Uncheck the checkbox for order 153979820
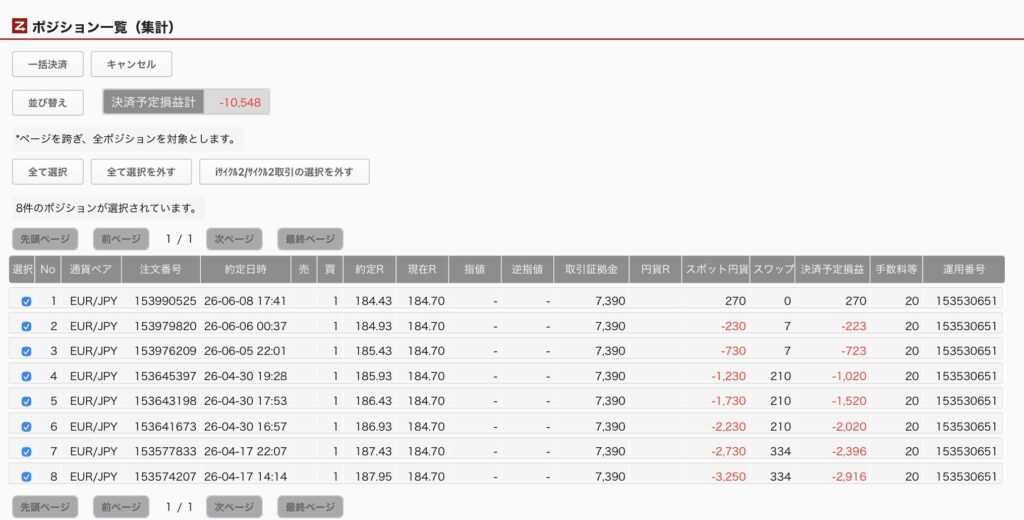The image size is (1024, 520). click(26, 326)
